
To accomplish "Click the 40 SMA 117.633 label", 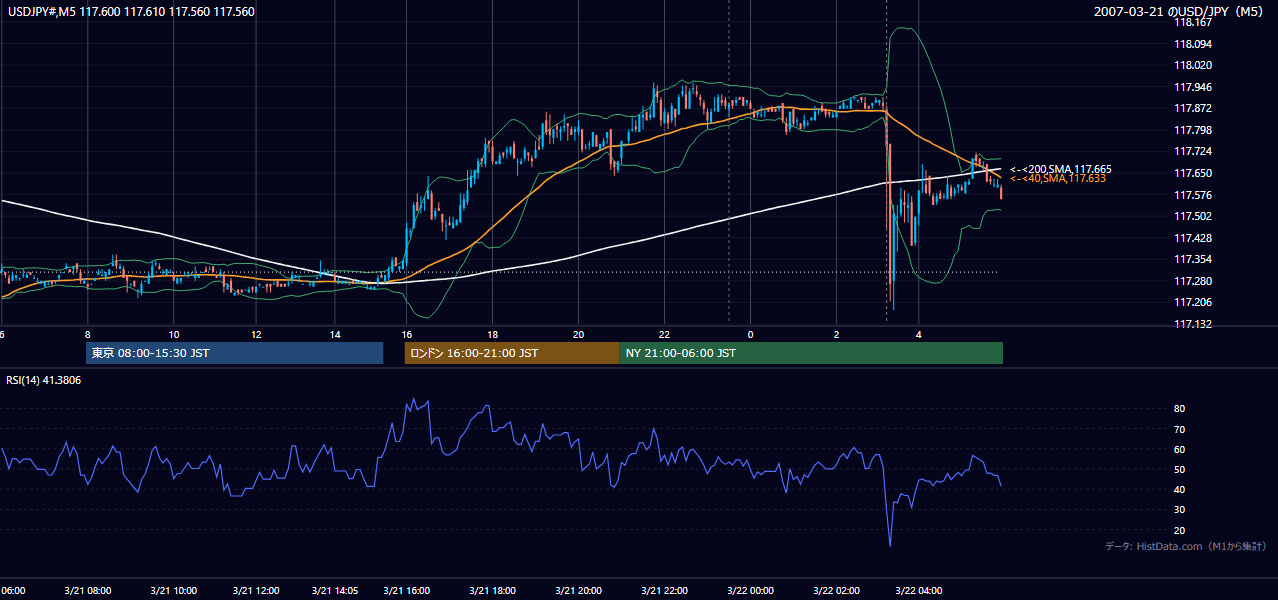I will coord(1057,178).
